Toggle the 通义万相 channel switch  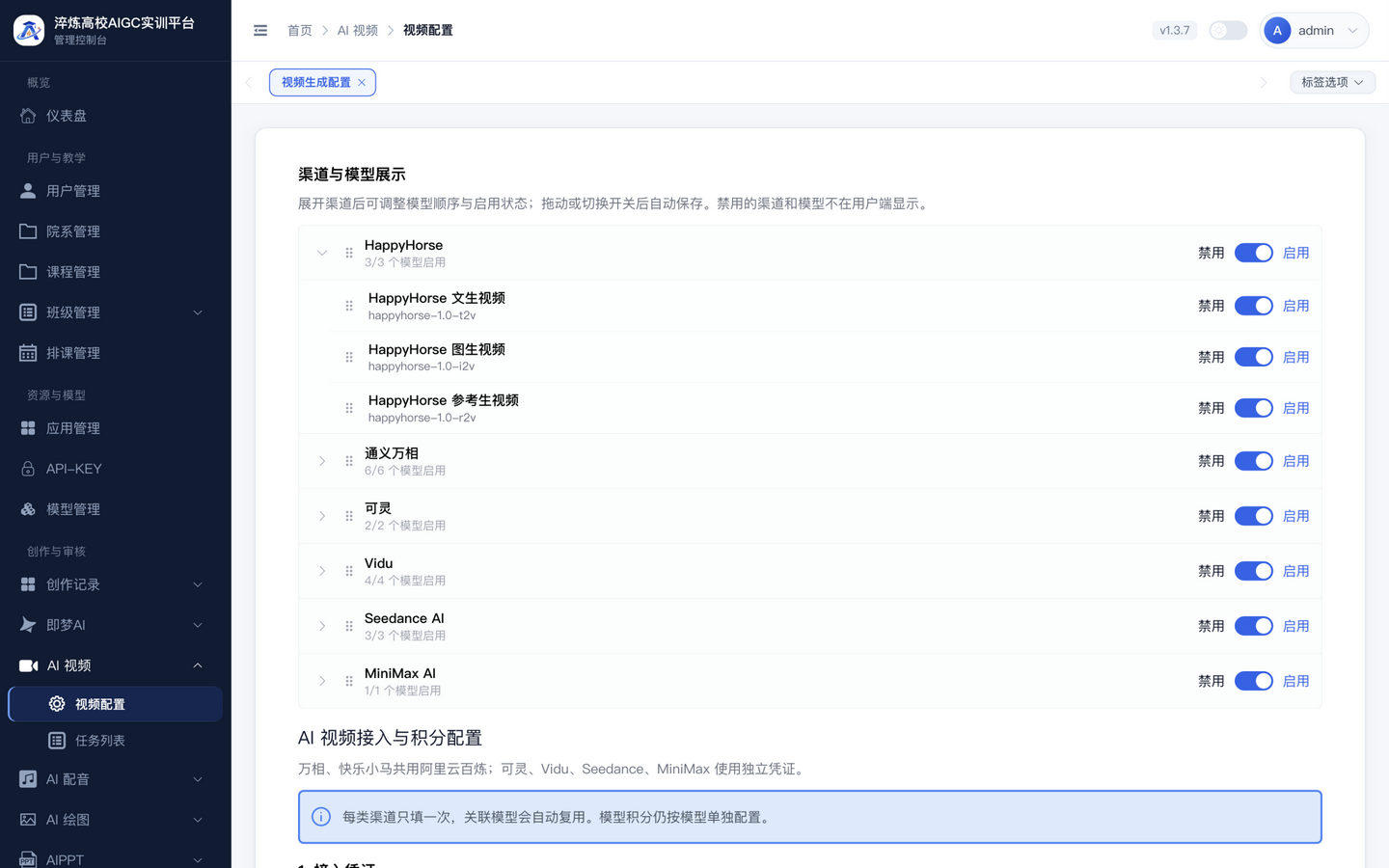(1254, 461)
